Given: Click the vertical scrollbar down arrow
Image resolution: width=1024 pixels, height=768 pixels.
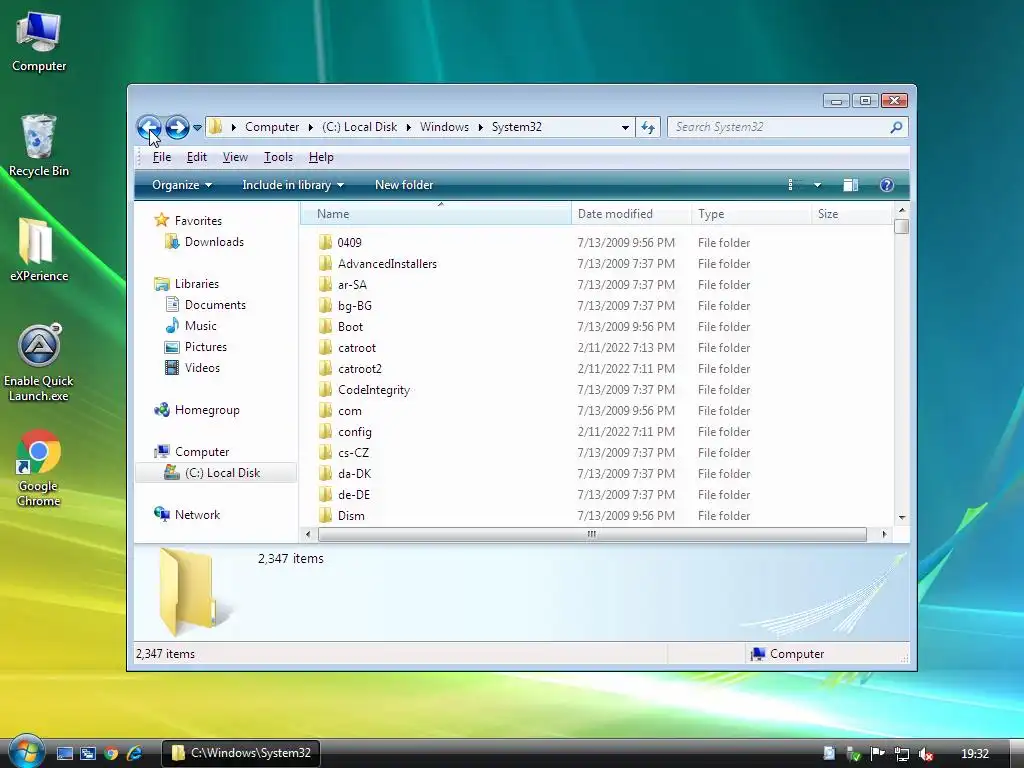Looking at the screenshot, I should tap(901, 517).
